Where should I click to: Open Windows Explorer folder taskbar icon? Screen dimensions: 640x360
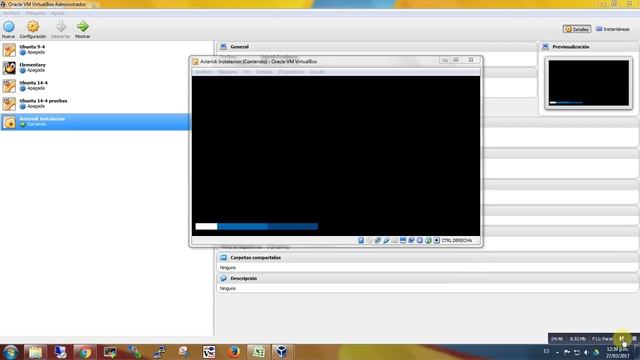[x=36, y=352]
